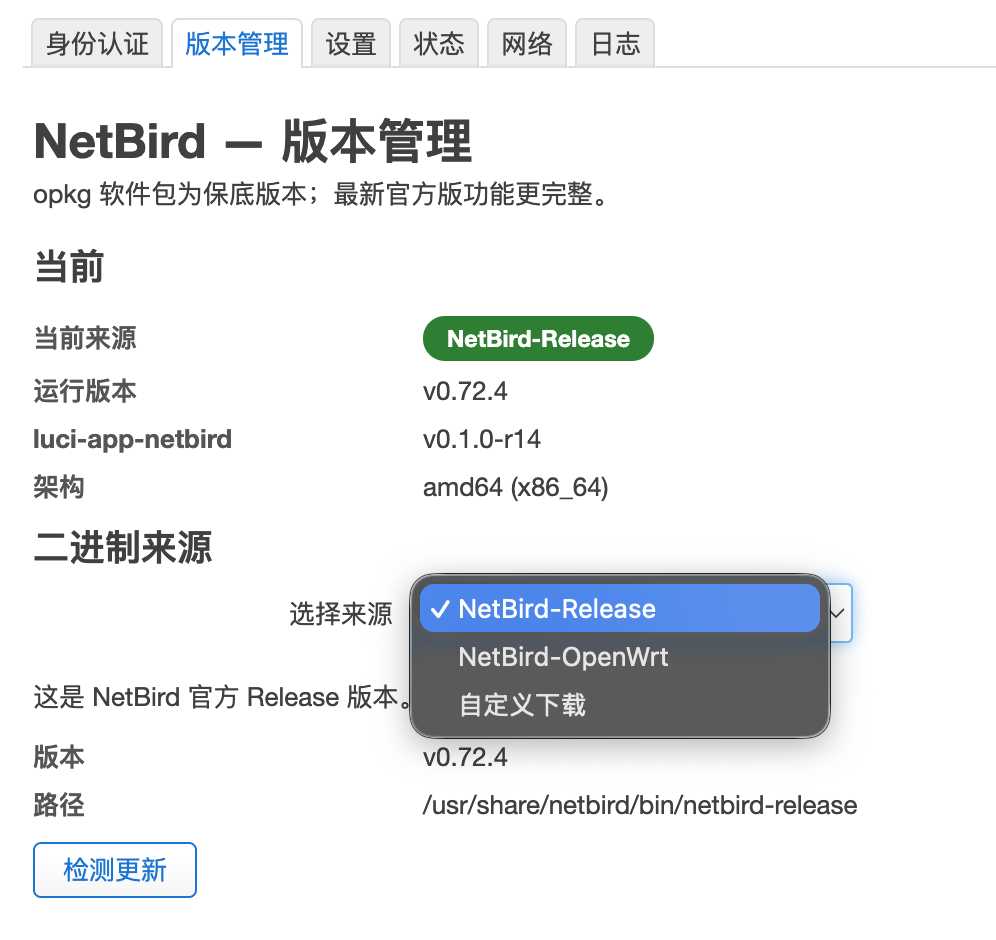Go to the 状态 tab

(439, 43)
